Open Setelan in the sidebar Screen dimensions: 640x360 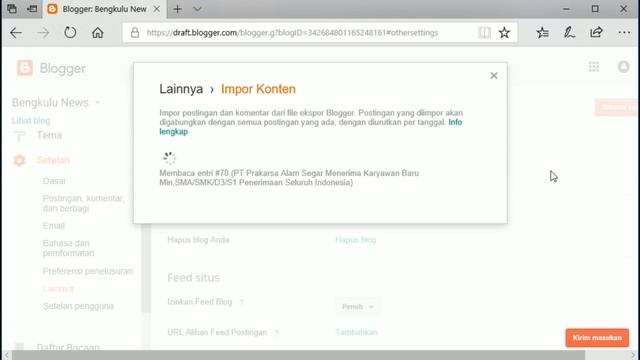pos(53,160)
